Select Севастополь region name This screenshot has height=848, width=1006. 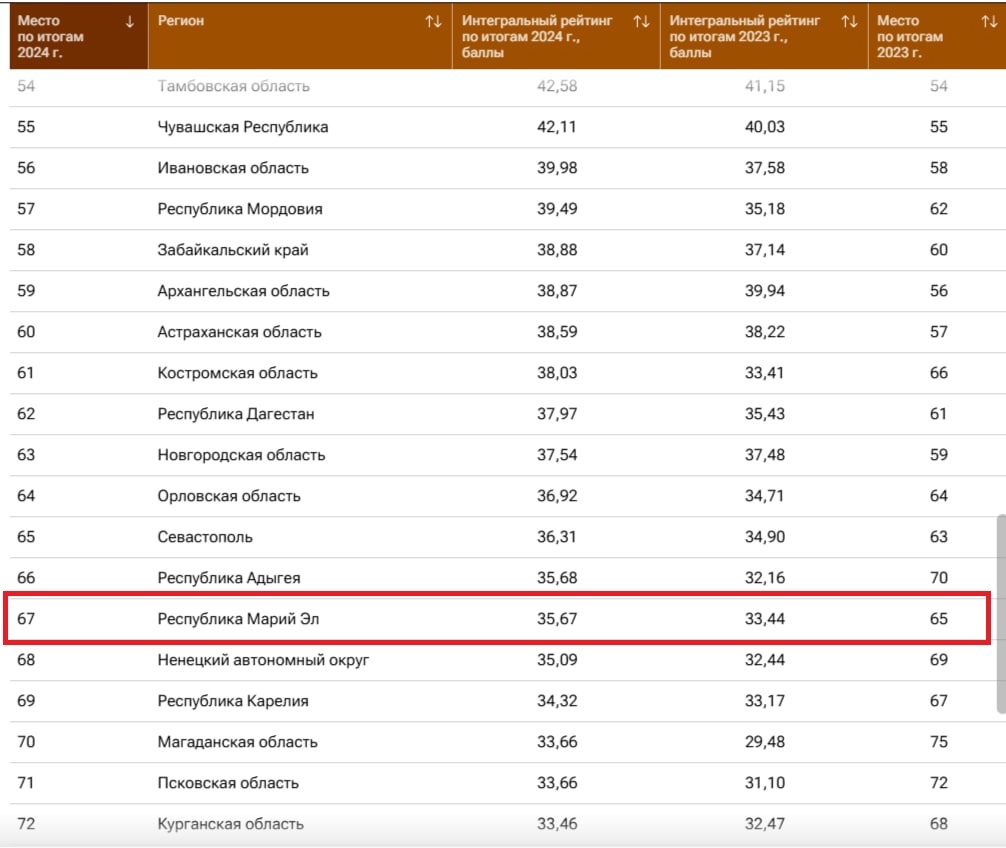point(205,537)
